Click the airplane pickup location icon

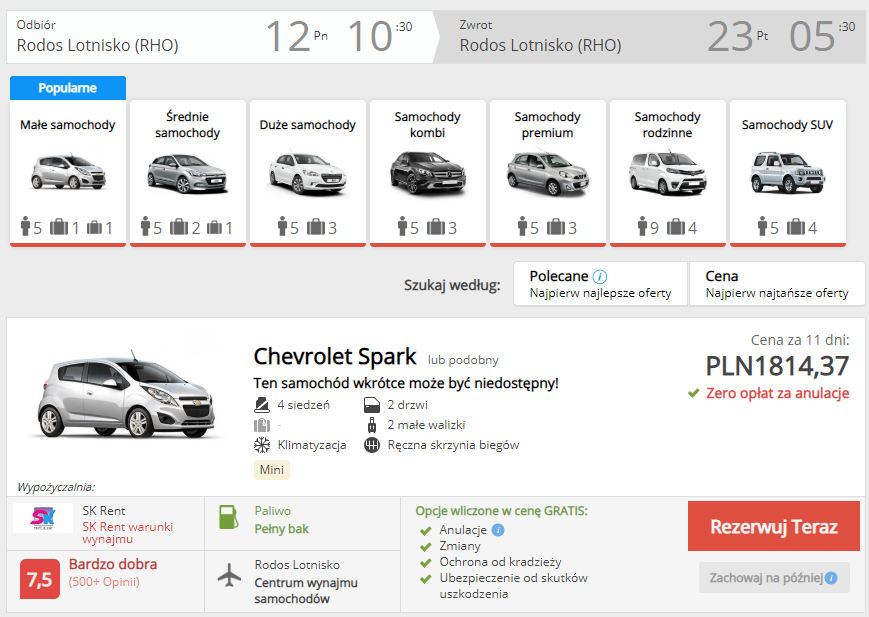click(x=229, y=575)
